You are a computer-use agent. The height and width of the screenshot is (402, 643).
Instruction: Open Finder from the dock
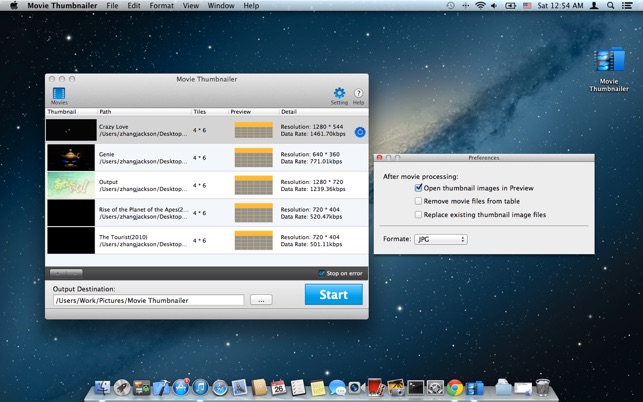[103, 388]
